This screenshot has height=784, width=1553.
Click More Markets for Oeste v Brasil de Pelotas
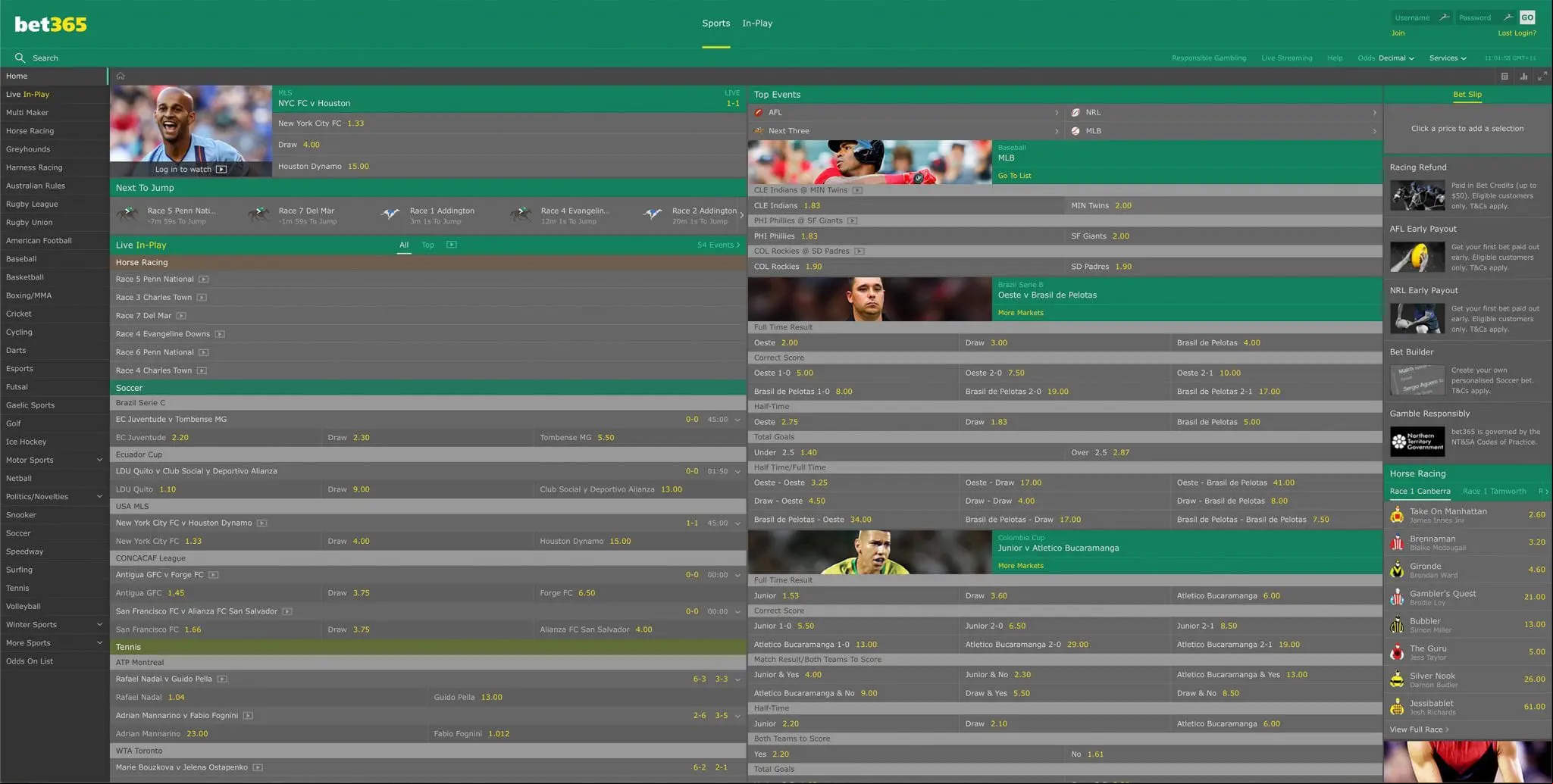[x=1020, y=313]
